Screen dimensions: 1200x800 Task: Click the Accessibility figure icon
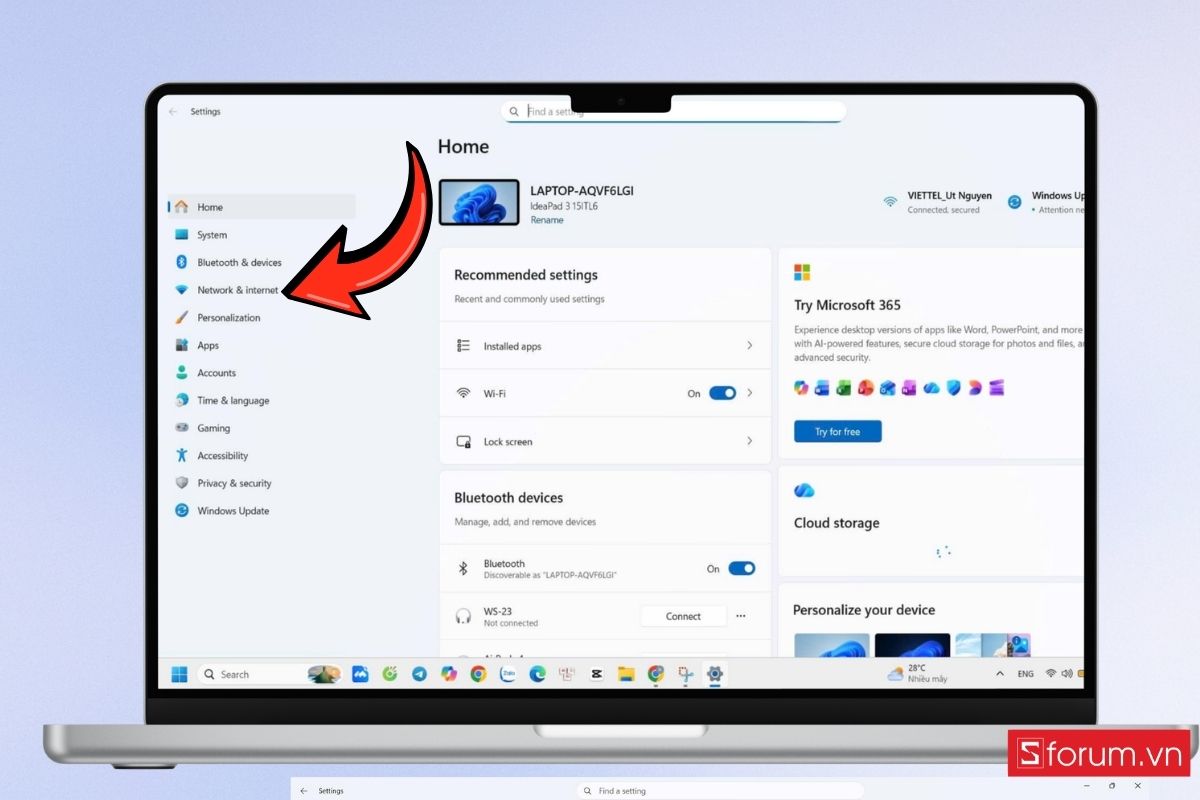(x=181, y=455)
